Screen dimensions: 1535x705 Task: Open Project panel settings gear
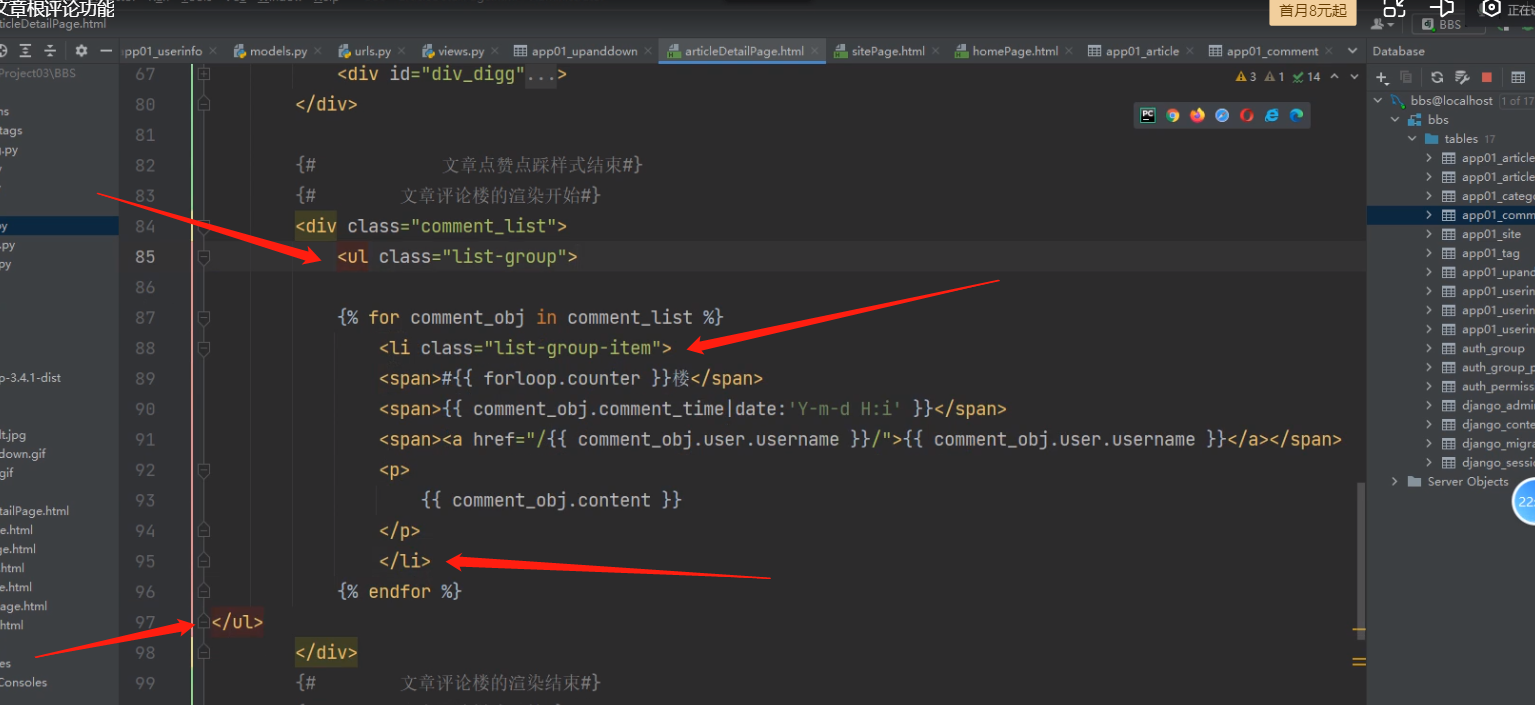tap(82, 51)
